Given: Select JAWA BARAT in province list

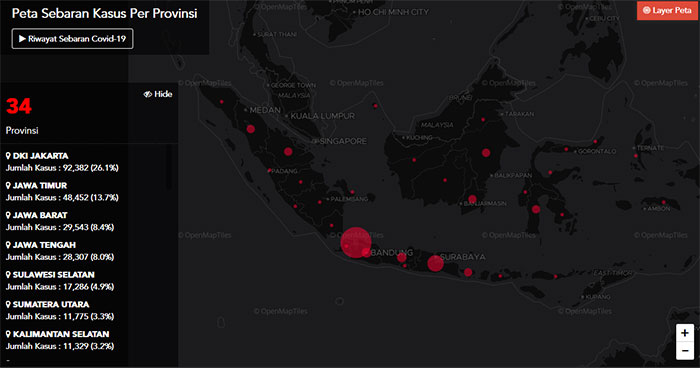Looking at the screenshot, I should pyautogui.click(x=40, y=215).
